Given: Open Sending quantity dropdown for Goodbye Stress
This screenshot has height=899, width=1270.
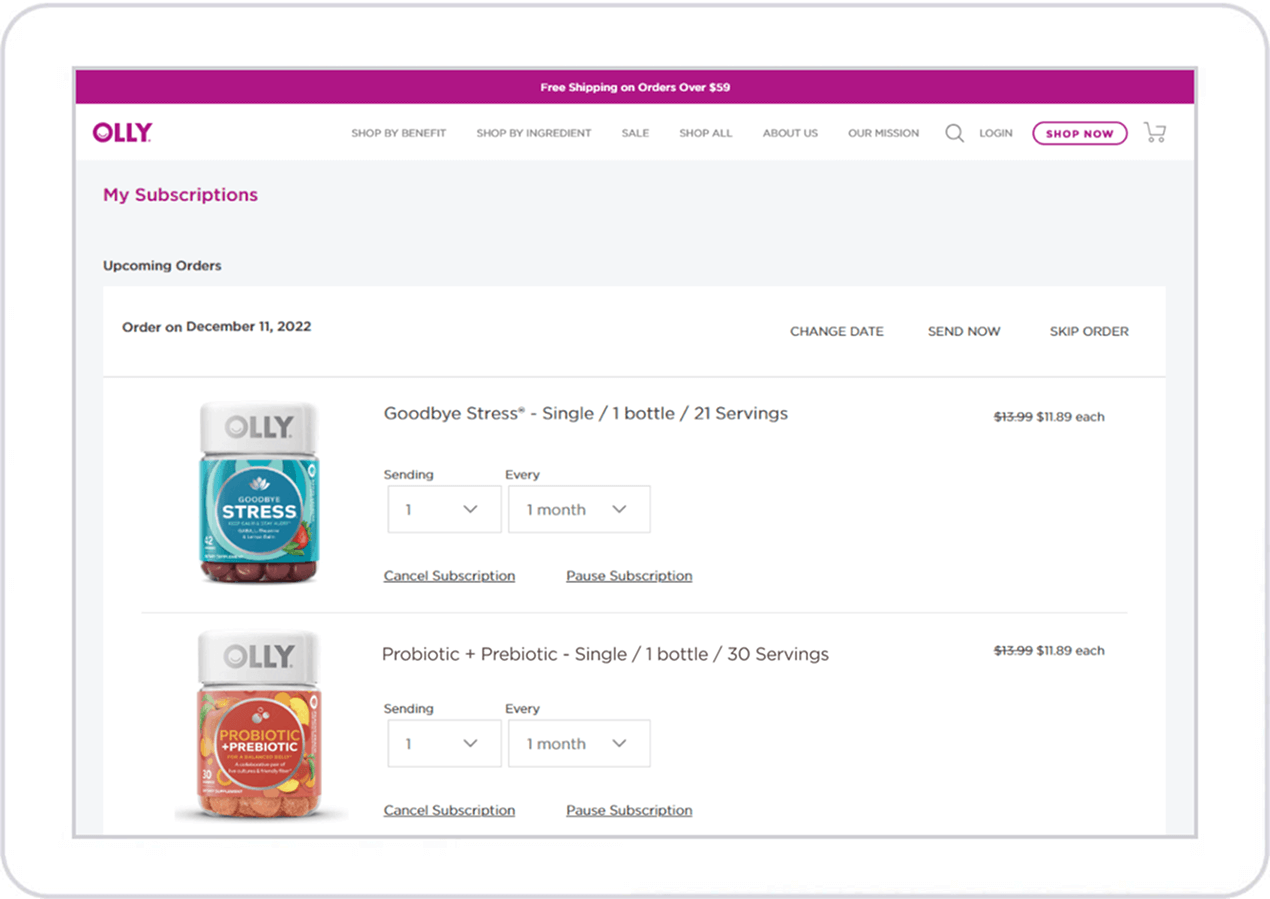Looking at the screenshot, I should (x=444, y=509).
